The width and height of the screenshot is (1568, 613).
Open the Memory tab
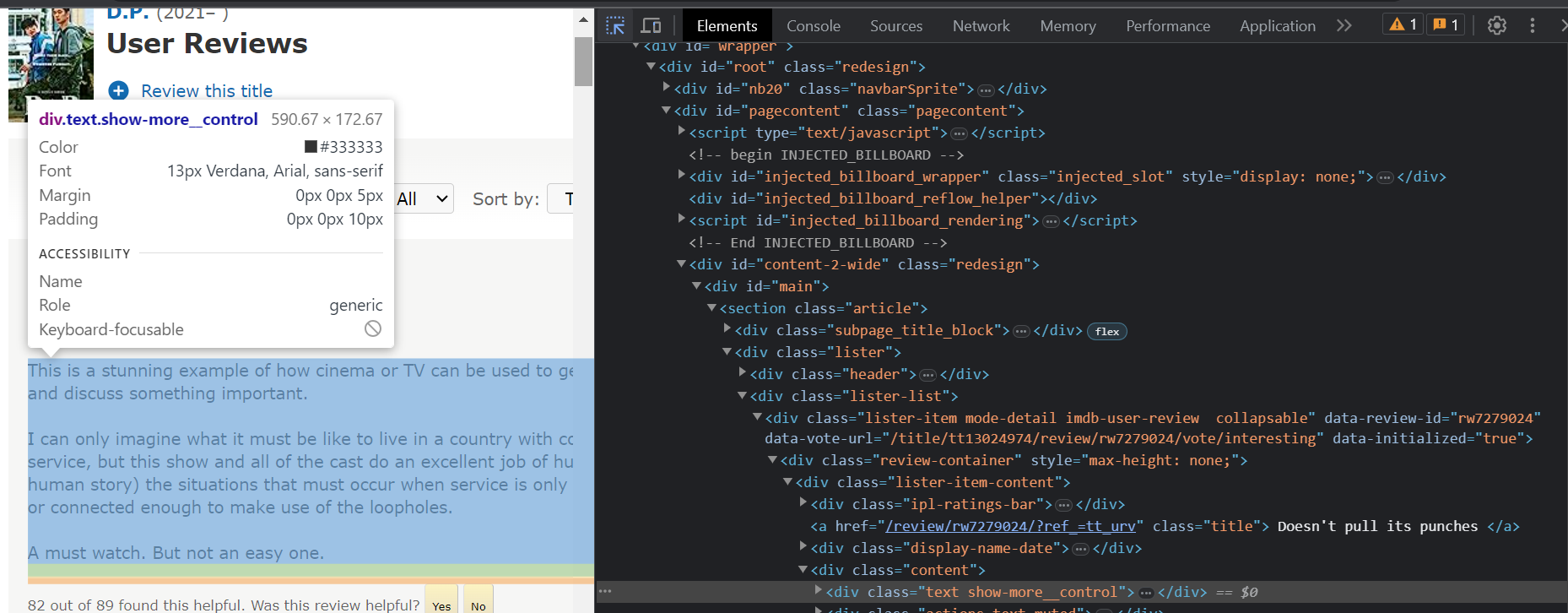click(1068, 26)
